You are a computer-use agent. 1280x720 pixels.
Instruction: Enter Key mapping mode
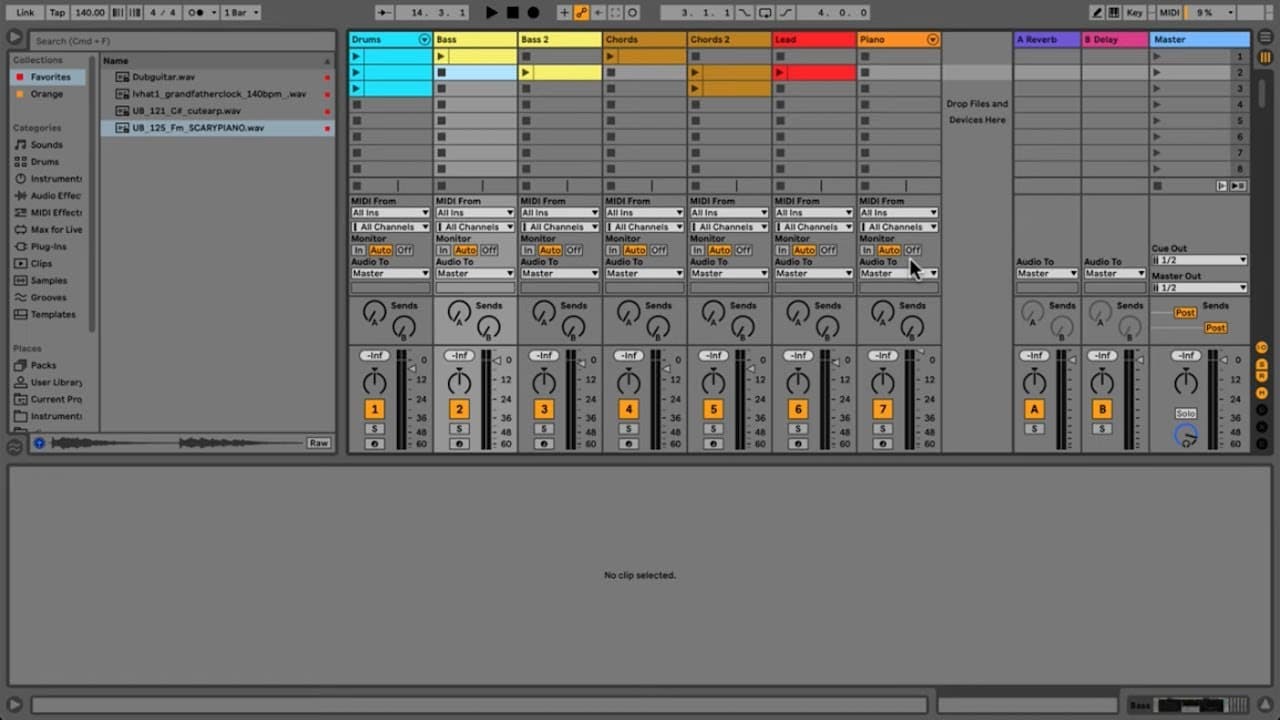1135,12
